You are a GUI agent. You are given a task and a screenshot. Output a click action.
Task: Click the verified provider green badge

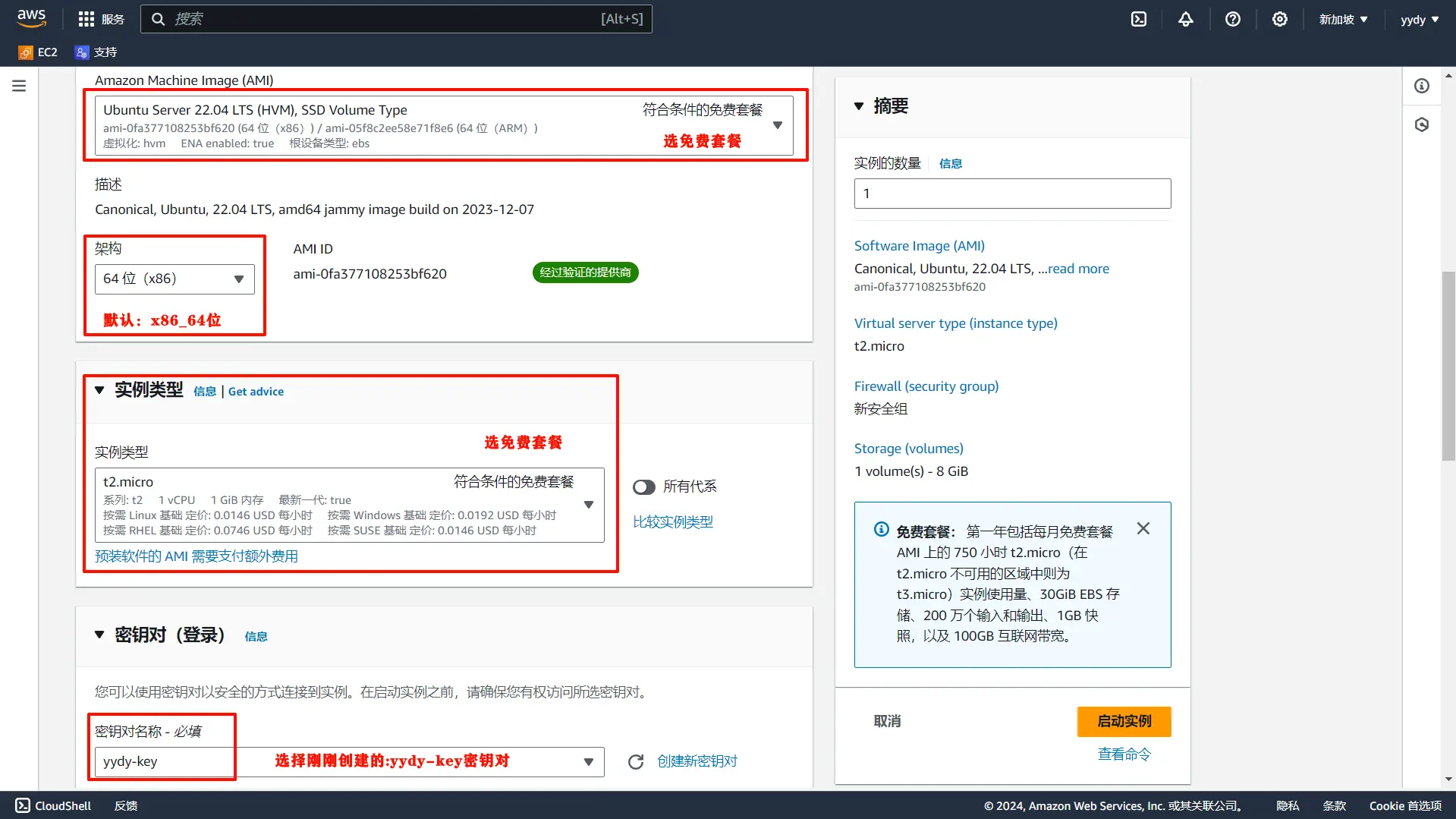click(x=585, y=272)
